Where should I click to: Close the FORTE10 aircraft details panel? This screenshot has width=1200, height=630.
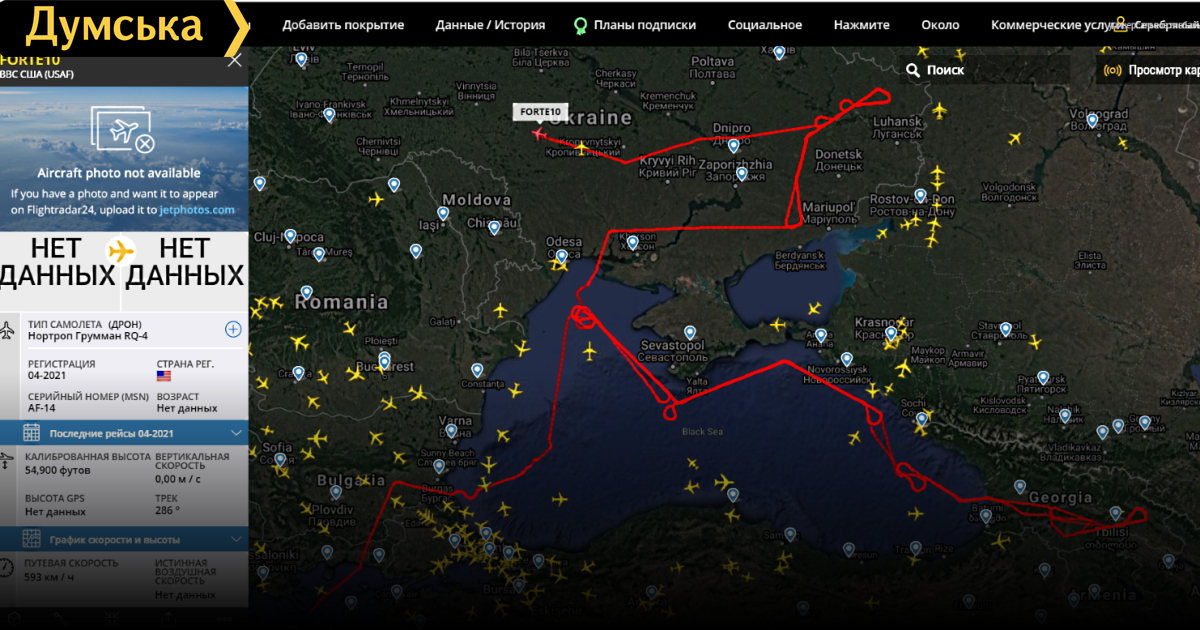click(235, 60)
